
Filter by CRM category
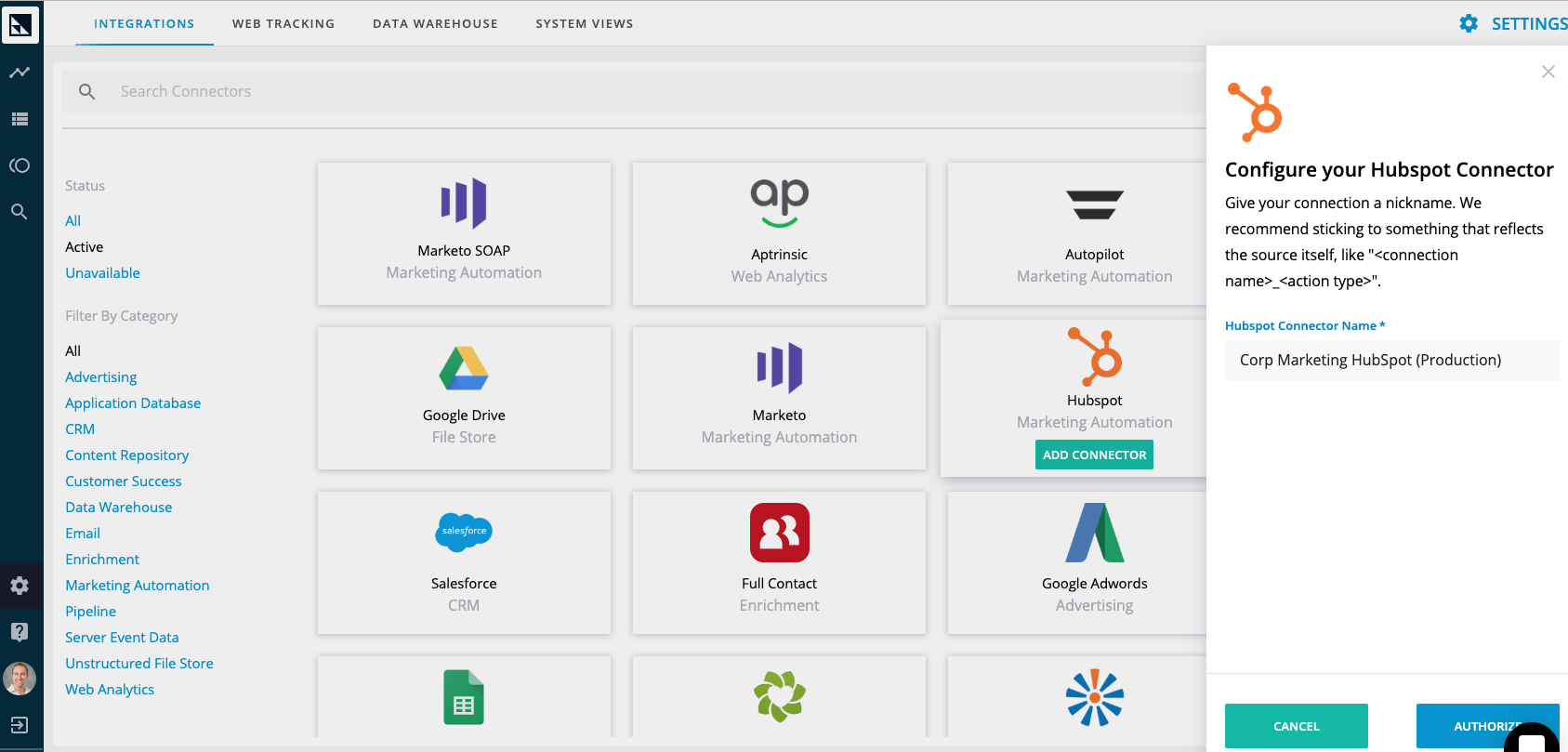tap(80, 429)
